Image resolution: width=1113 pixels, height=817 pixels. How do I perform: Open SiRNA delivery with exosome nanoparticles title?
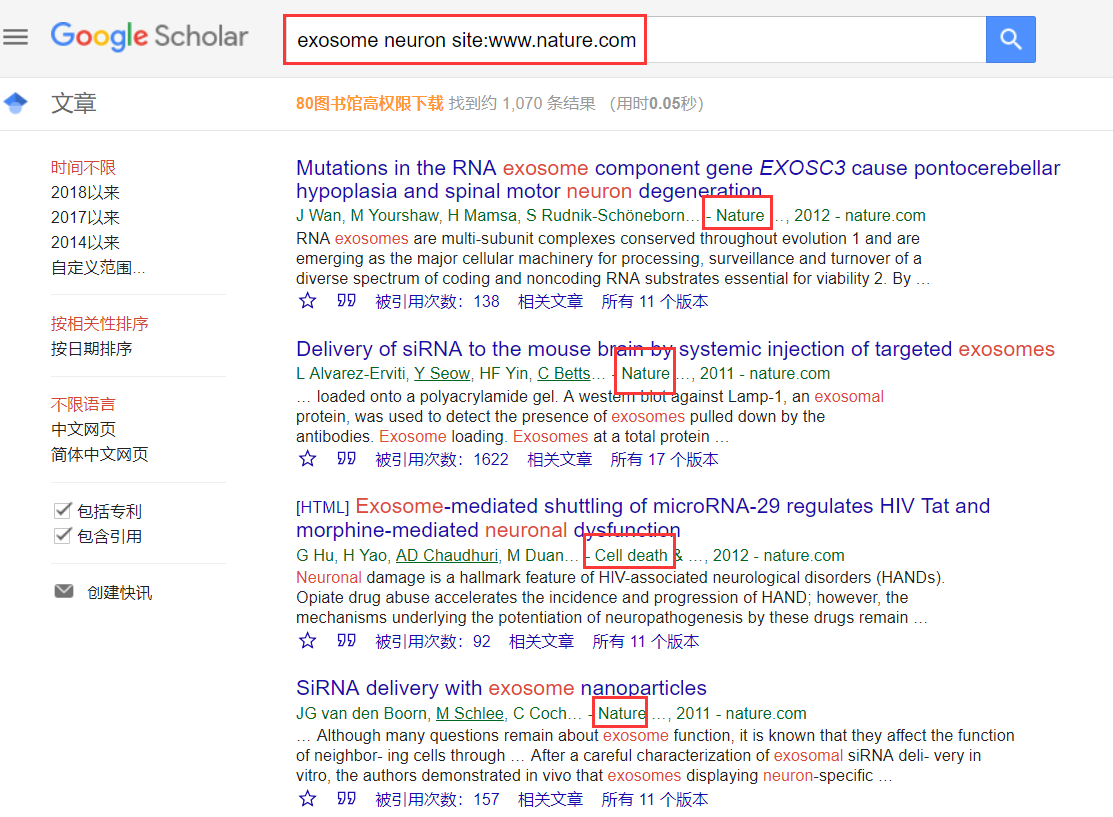point(501,688)
